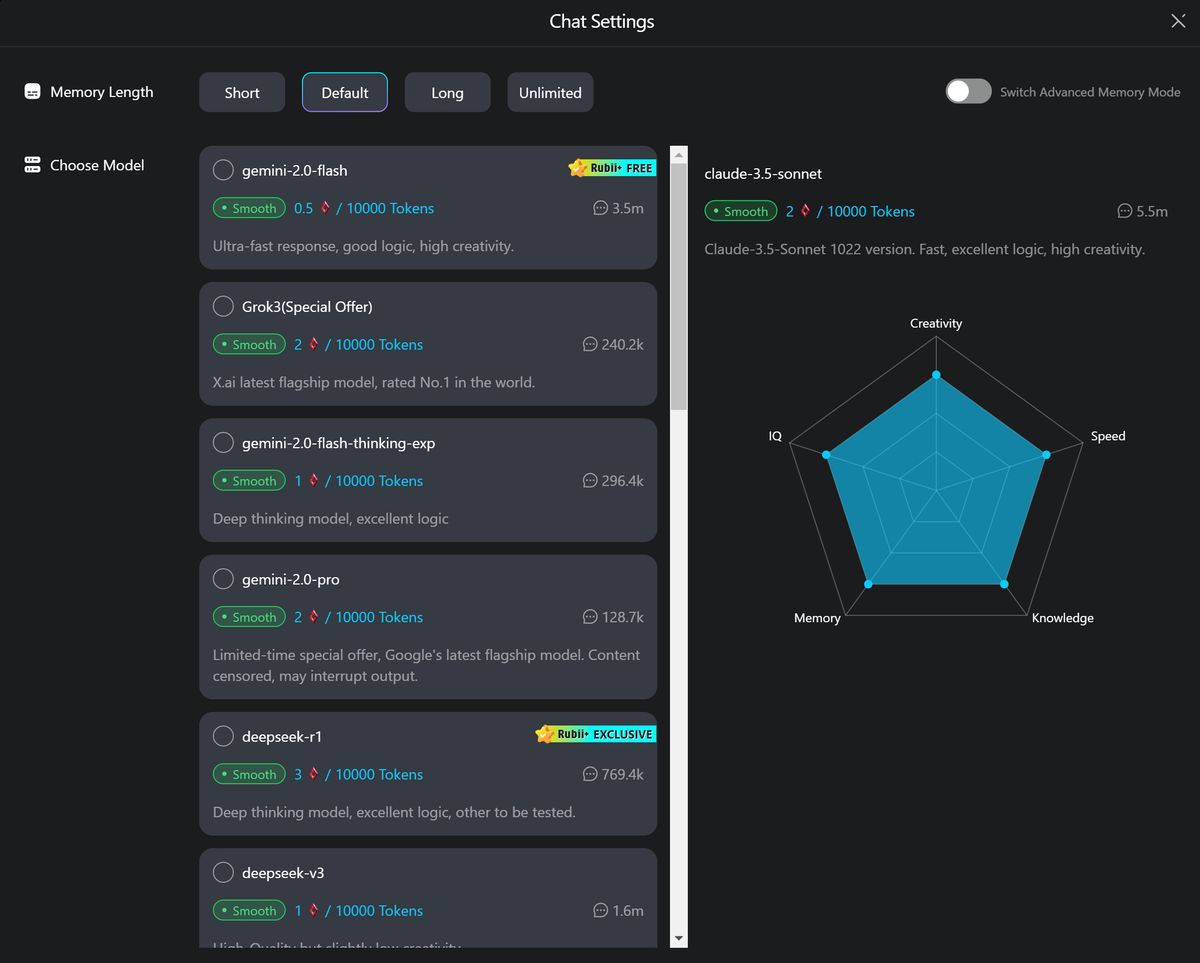Click the red gem icon in gemini-2.0-pro pricing
The height and width of the screenshot is (963, 1200).
click(x=313, y=617)
